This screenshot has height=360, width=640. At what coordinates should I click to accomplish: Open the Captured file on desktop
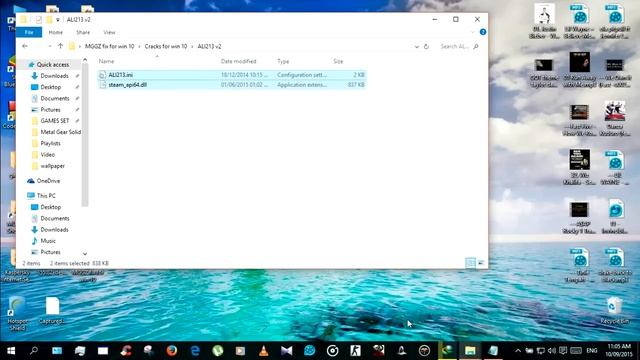52,311
